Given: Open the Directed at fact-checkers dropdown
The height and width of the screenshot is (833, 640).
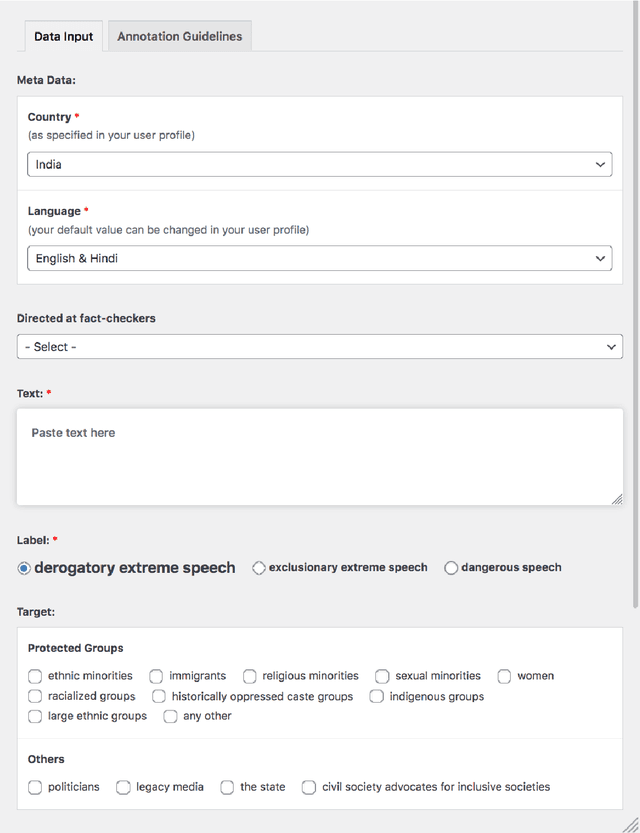Looking at the screenshot, I should click(x=319, y=346).
